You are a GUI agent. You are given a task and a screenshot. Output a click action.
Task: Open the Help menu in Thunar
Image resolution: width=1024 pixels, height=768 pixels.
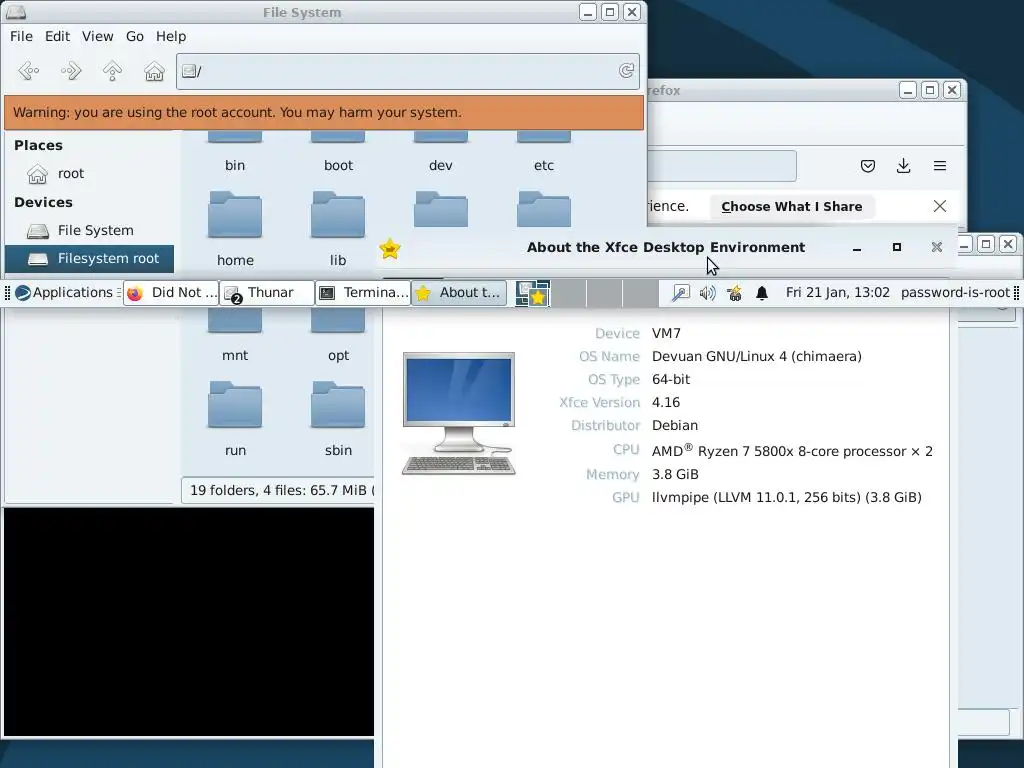170,37
